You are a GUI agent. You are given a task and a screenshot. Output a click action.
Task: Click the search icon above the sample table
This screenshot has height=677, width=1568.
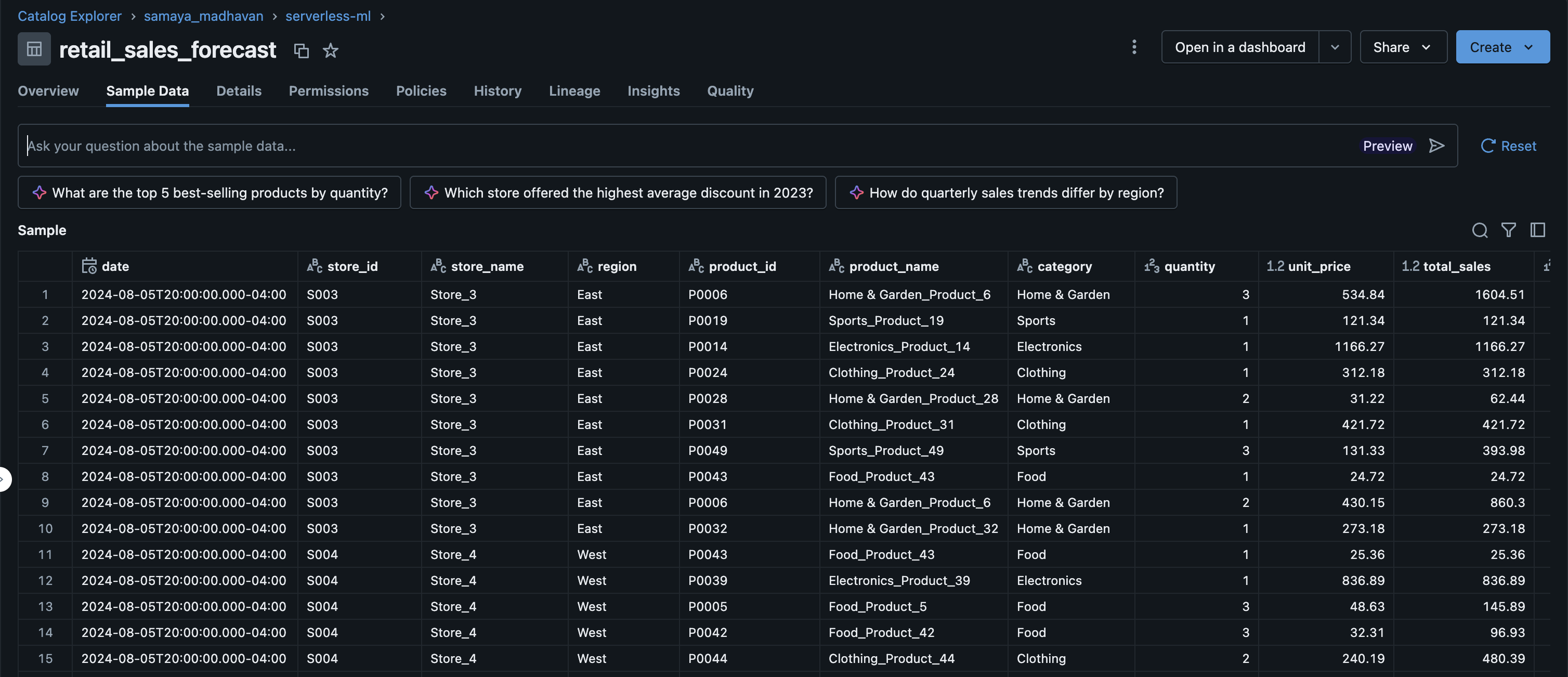(x=1480, y=230)
